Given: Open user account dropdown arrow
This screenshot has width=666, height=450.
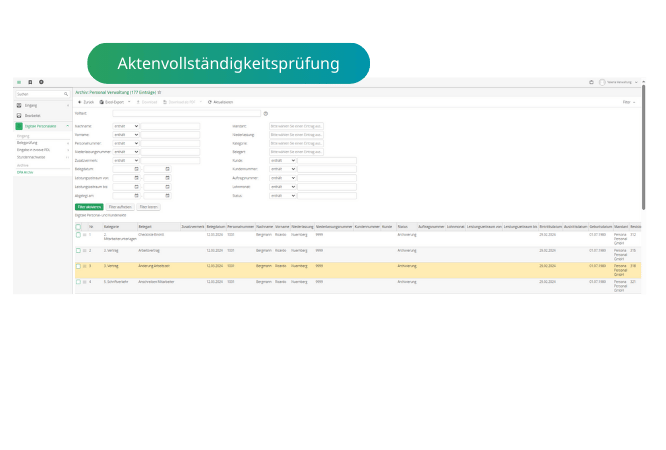Looking at the screenshot, I should click(636, 82).
